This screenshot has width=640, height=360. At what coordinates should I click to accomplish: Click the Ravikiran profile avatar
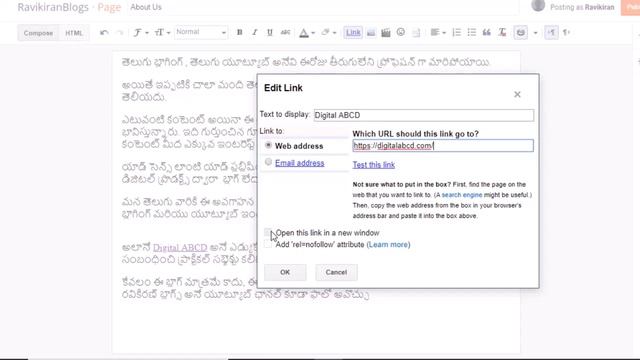point(538,5)
